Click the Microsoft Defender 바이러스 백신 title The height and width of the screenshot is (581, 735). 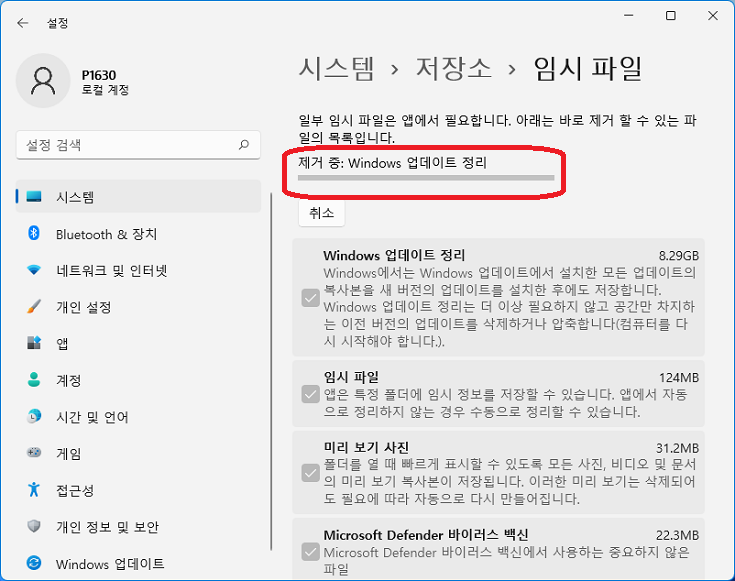(x=426, y=535)
